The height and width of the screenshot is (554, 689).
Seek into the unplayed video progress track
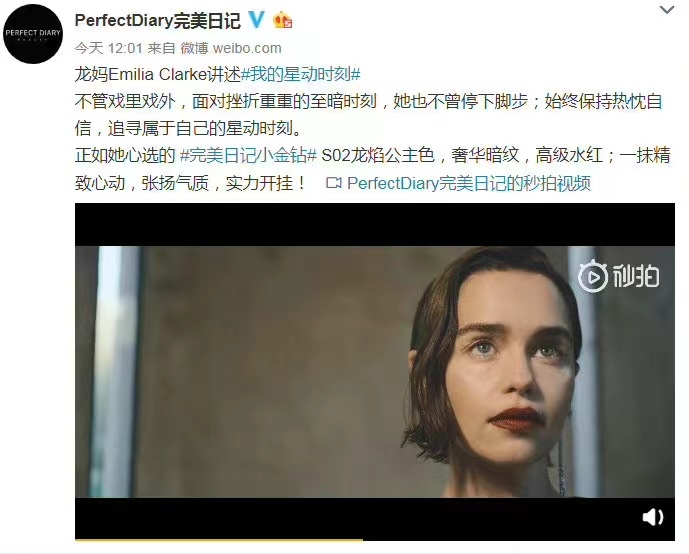(519, 540)
